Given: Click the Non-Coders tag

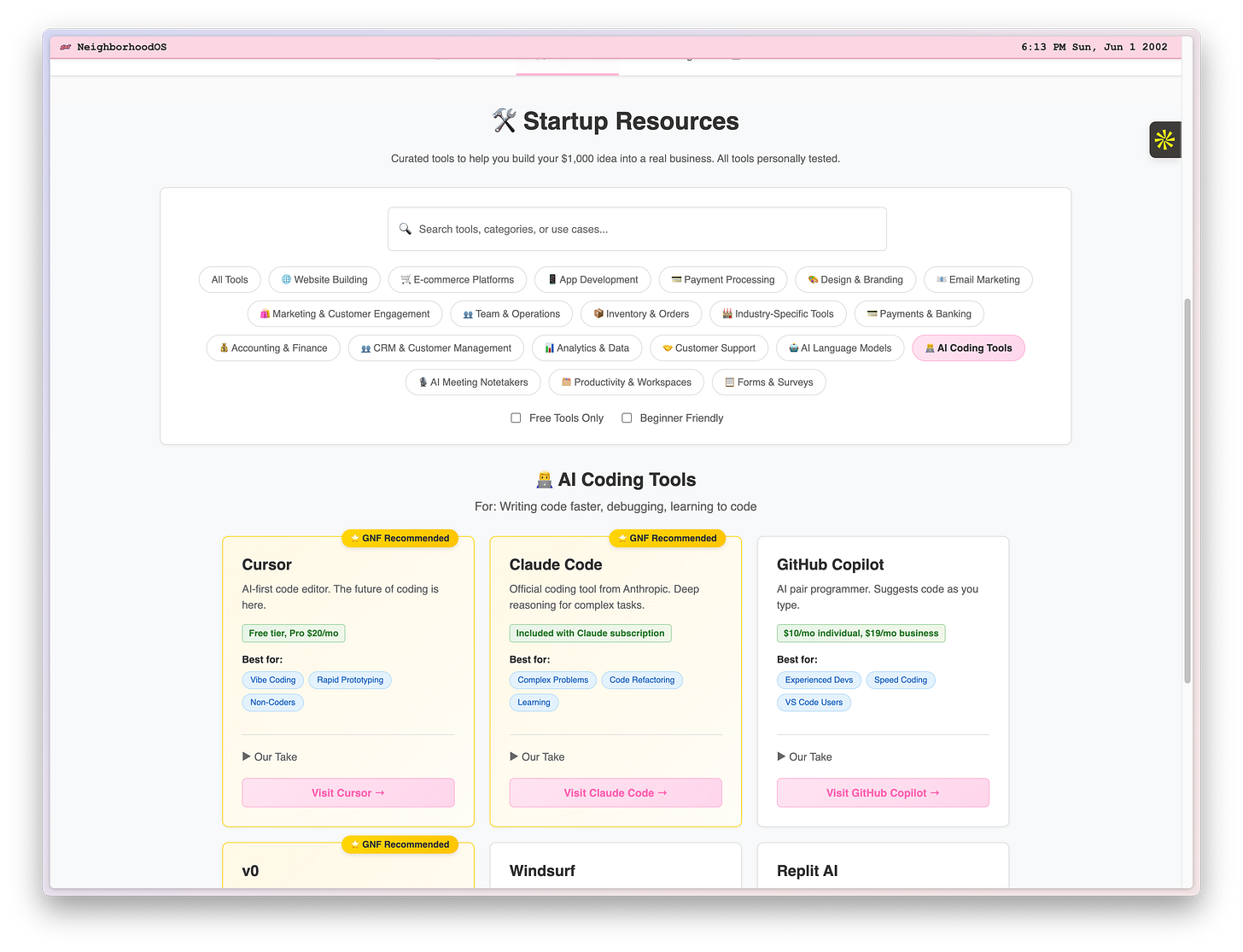Looking at the screenshot, I should click(273, 702).
